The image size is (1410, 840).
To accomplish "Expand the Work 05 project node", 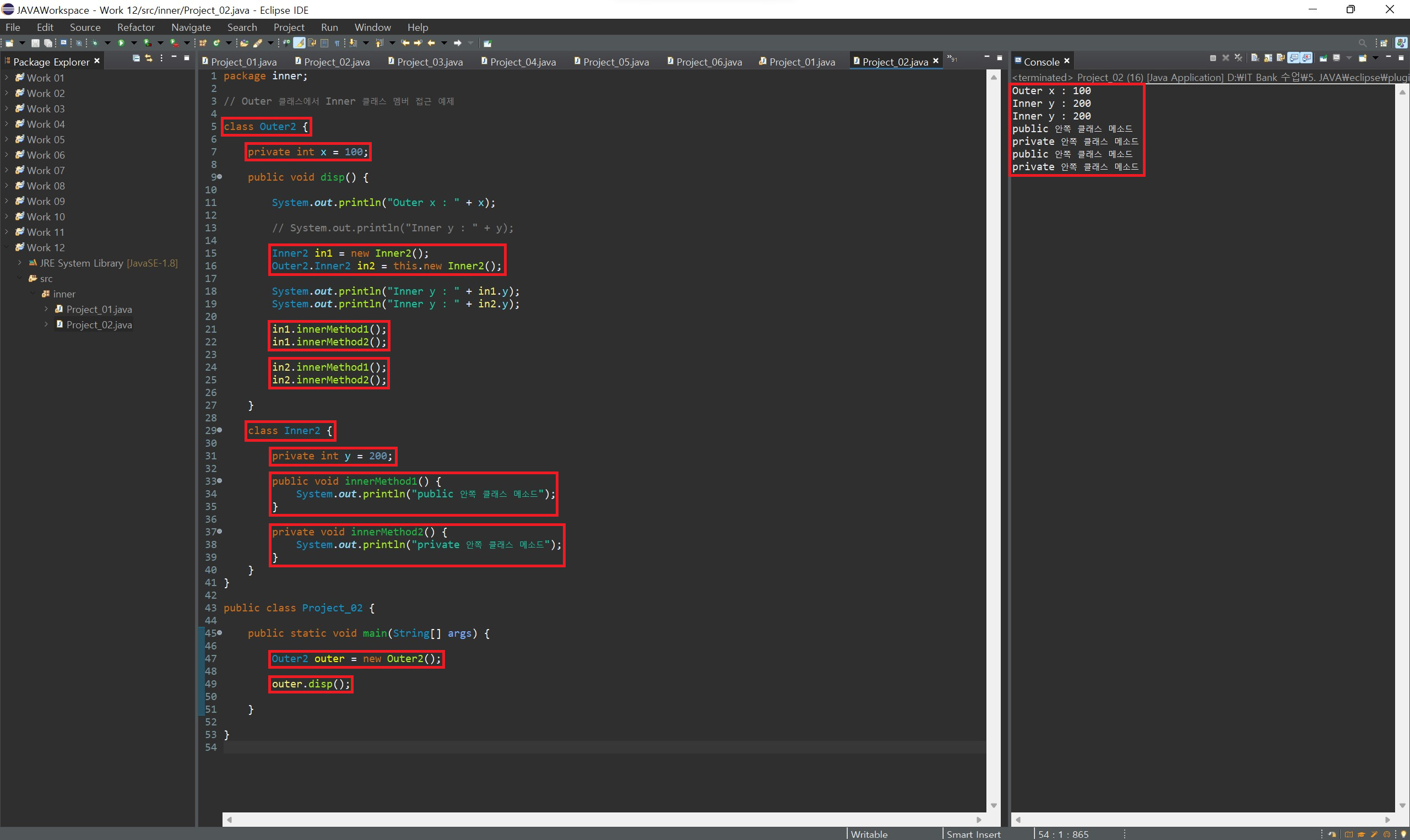I will 7,139.
